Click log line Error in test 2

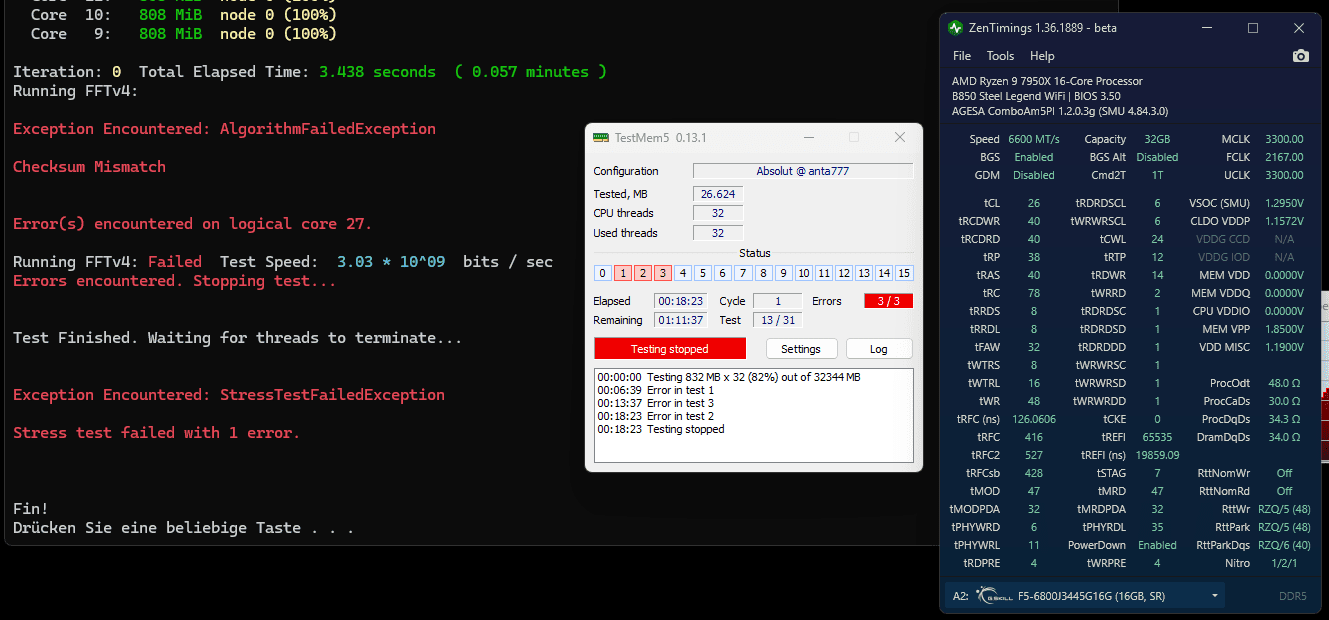coord(656,416)
